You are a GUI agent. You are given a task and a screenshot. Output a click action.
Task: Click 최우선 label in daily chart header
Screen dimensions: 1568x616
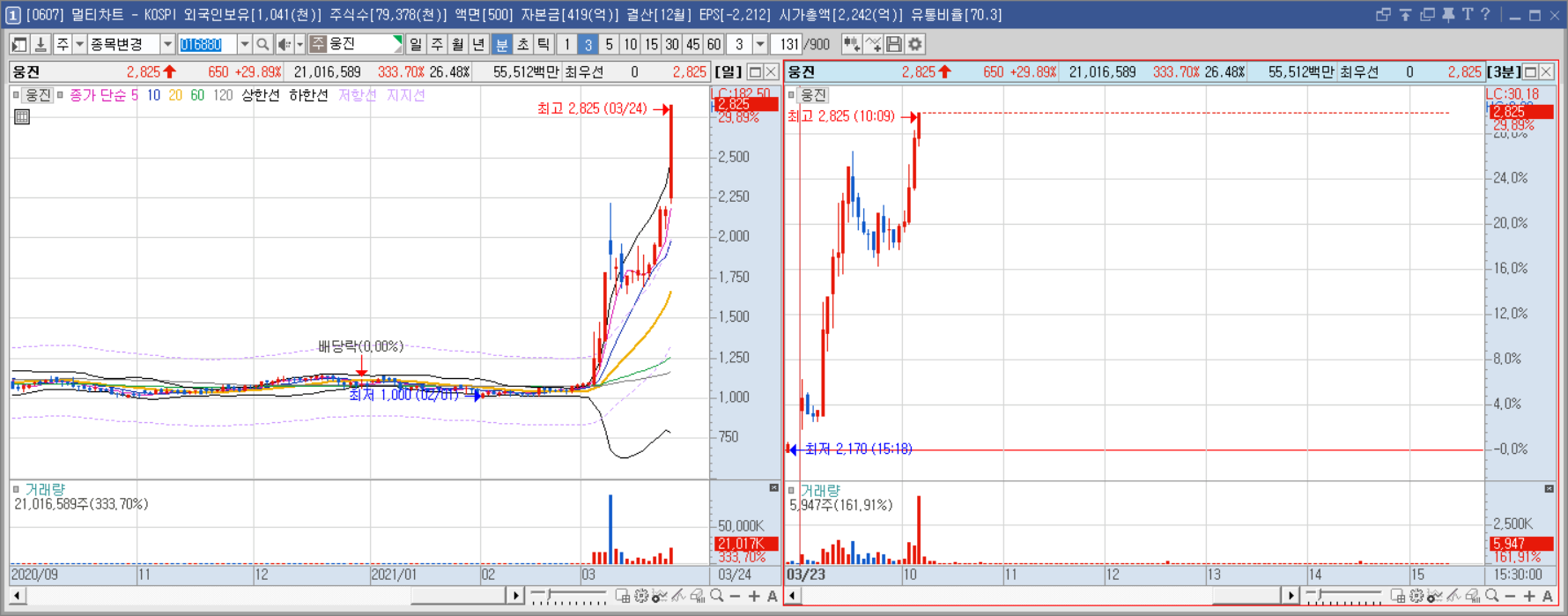tap(584, 72)
